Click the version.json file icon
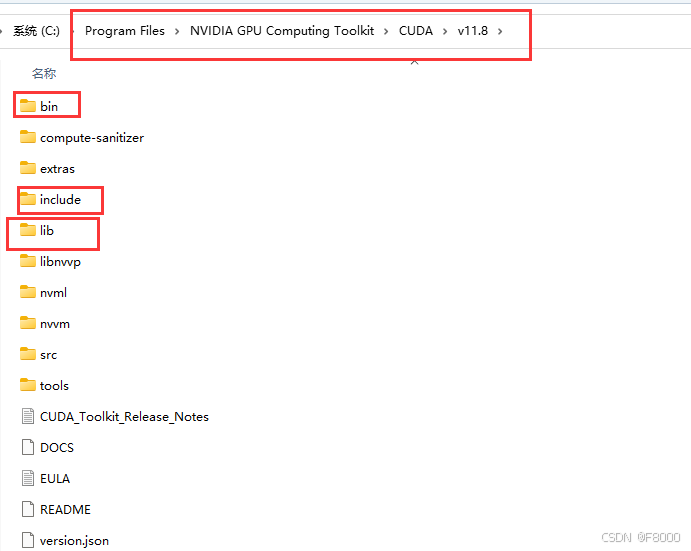 28,540
